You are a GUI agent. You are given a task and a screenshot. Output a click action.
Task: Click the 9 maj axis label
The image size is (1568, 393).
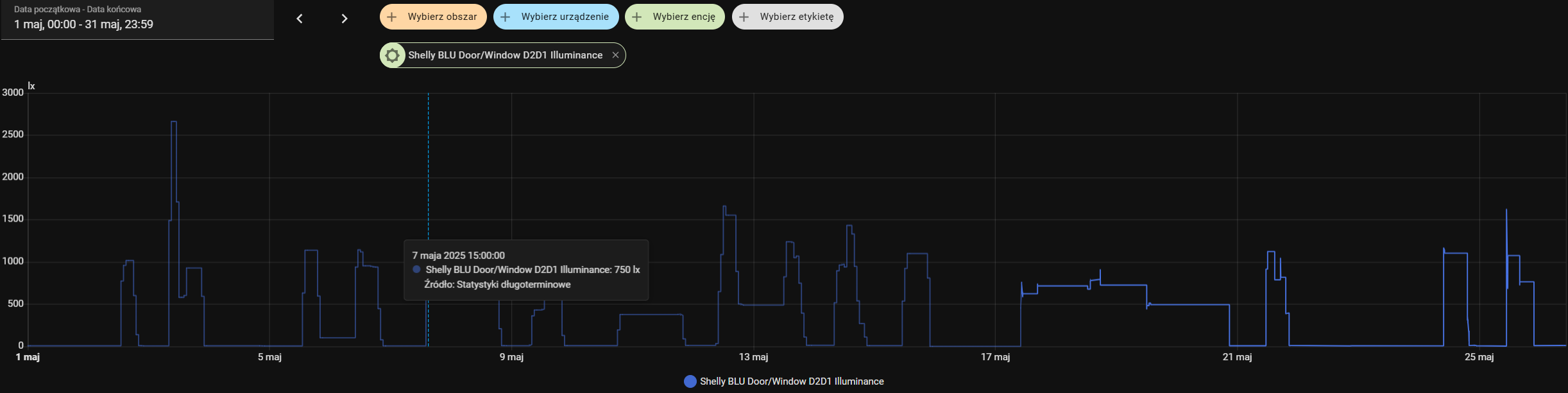(x=511, y=357)
